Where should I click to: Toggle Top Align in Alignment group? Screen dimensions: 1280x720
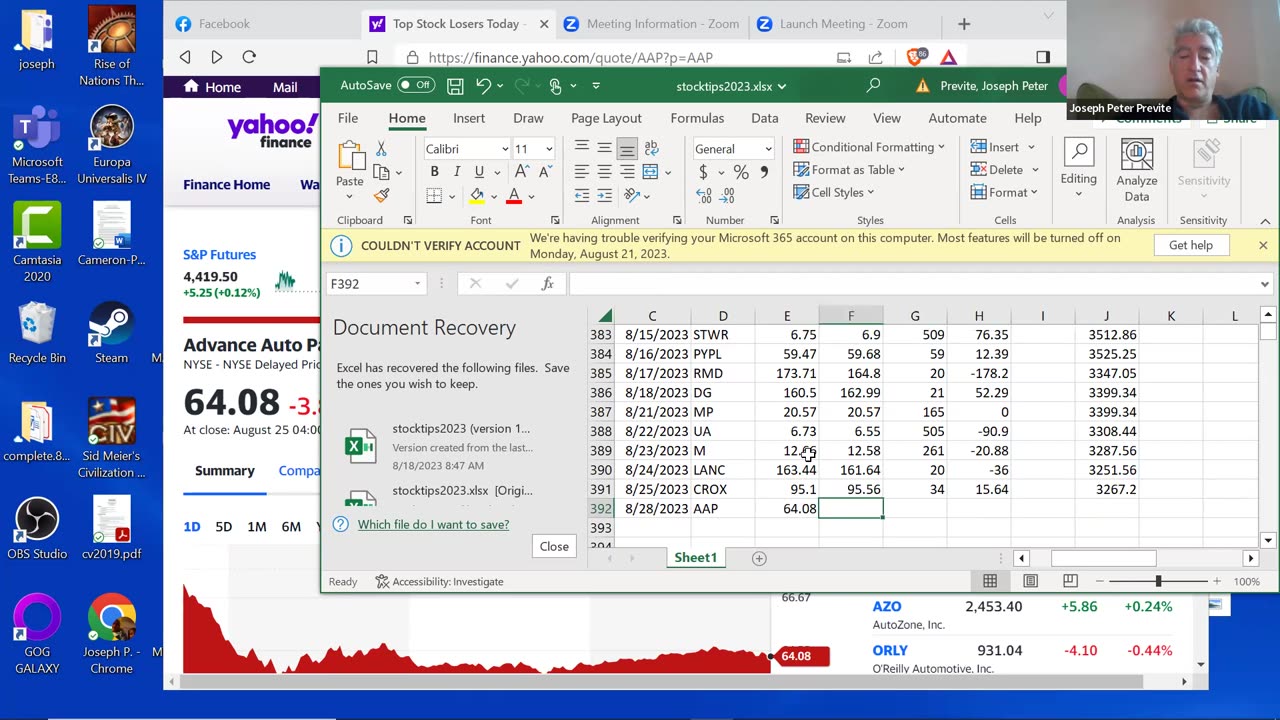(x=581, y=148)
